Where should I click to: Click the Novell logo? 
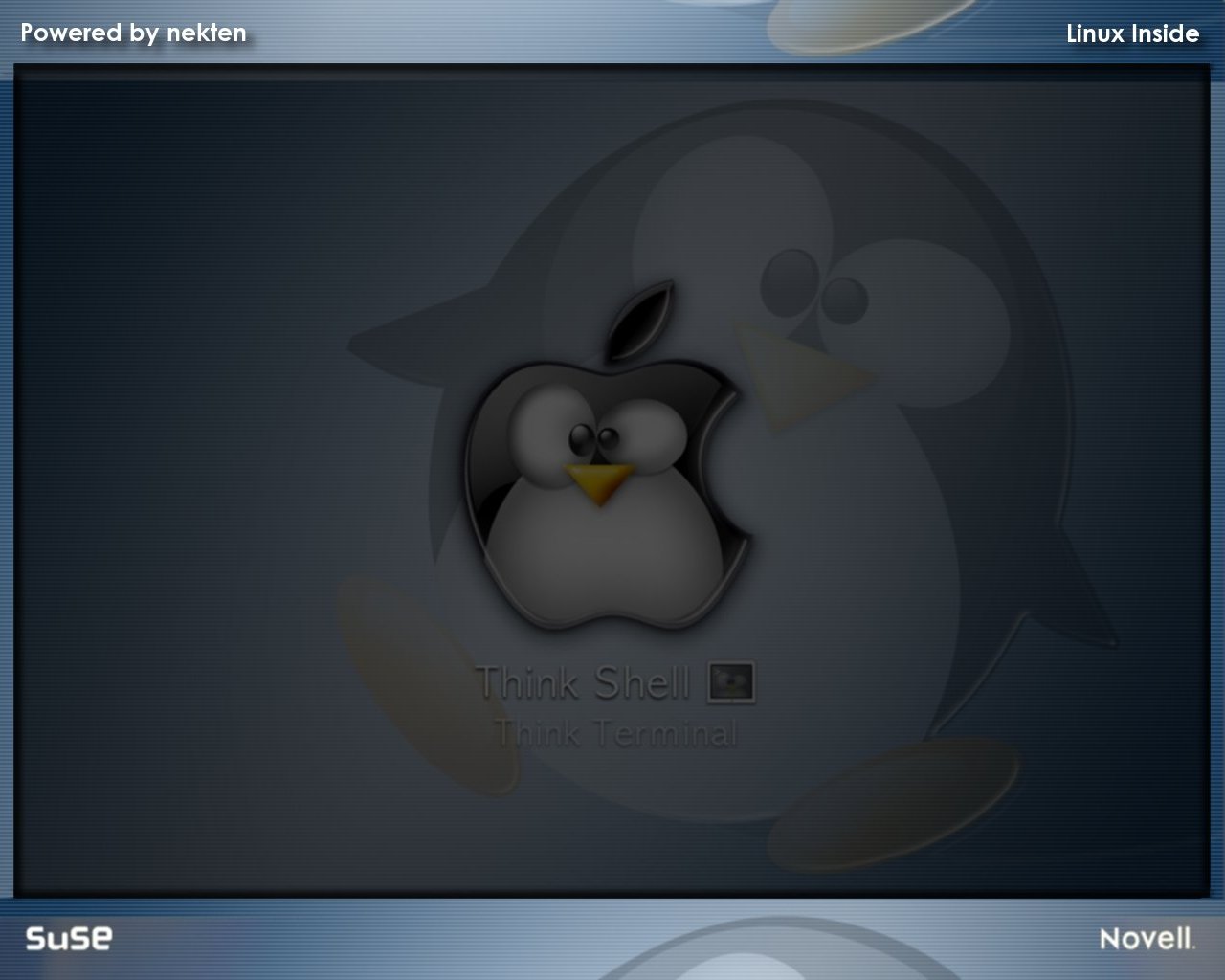[1147, 938]
